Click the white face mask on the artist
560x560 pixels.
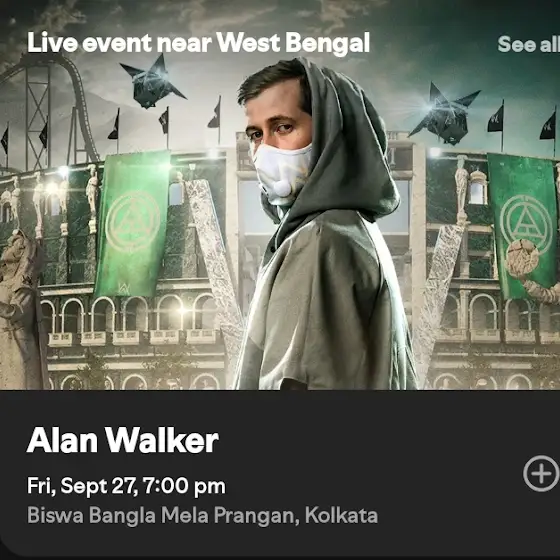282,175
